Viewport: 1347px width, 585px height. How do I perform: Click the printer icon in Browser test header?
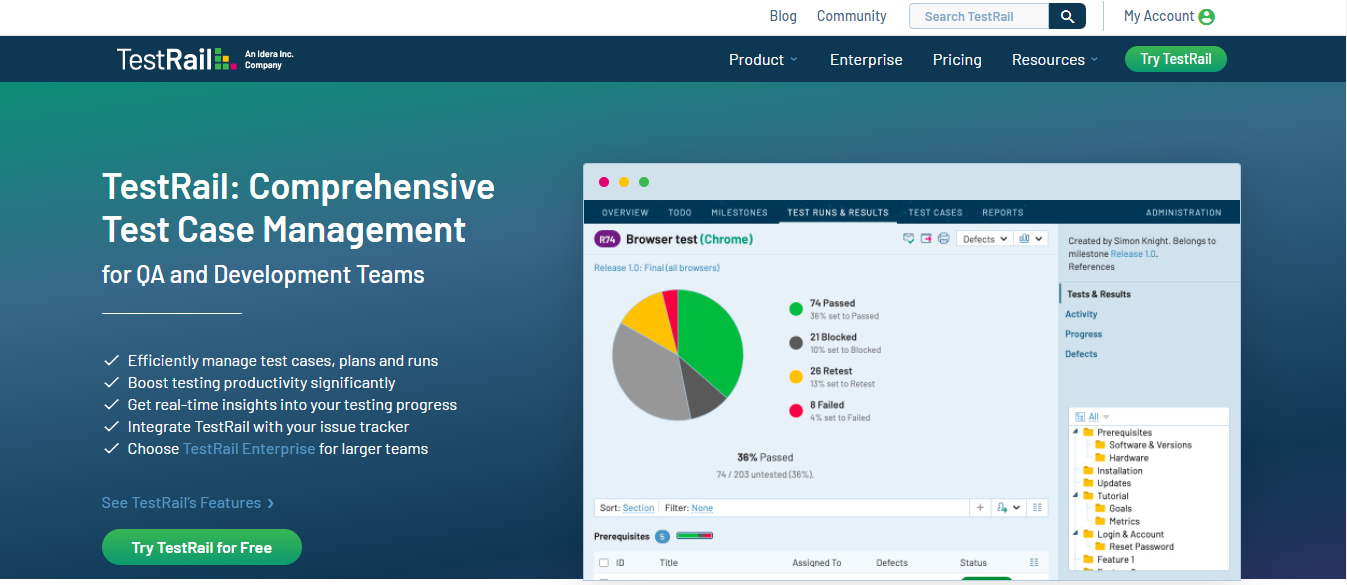pos(943,239)
